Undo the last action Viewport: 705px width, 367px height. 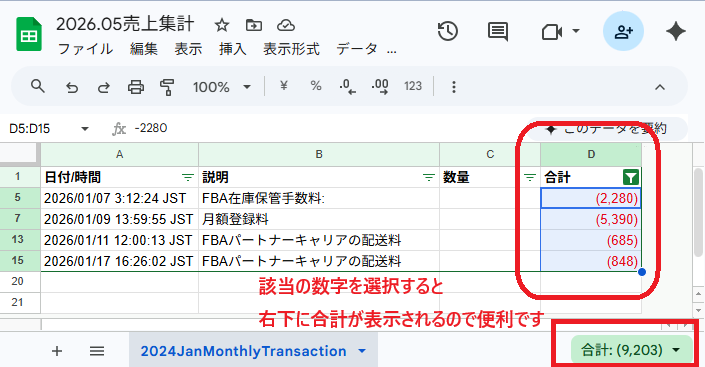71,87
